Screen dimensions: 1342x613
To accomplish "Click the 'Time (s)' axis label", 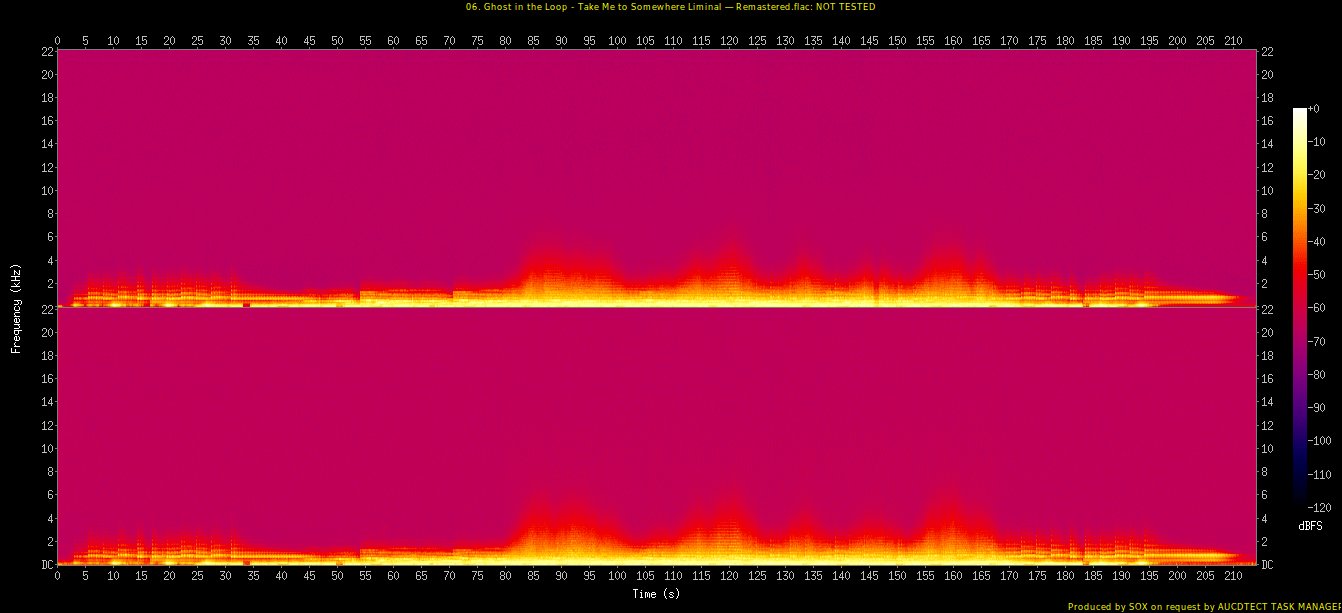I will pos(657,594).
